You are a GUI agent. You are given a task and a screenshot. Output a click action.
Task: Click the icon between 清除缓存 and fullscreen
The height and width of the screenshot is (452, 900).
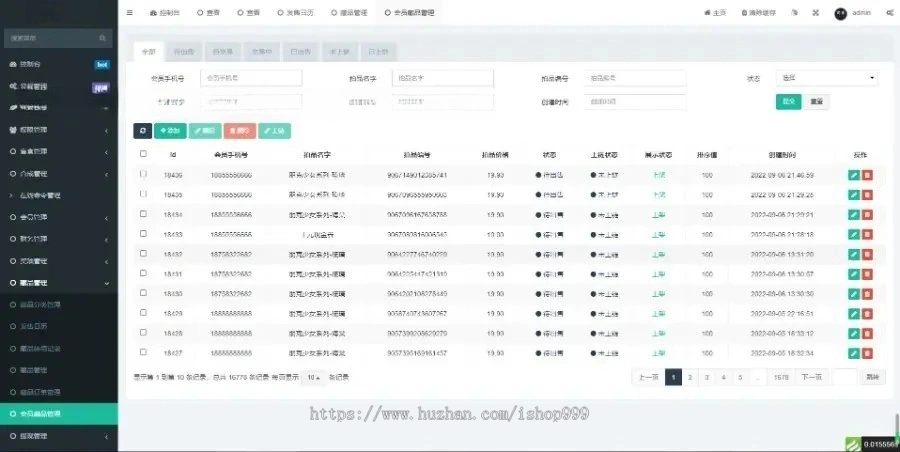pos(794,13)
